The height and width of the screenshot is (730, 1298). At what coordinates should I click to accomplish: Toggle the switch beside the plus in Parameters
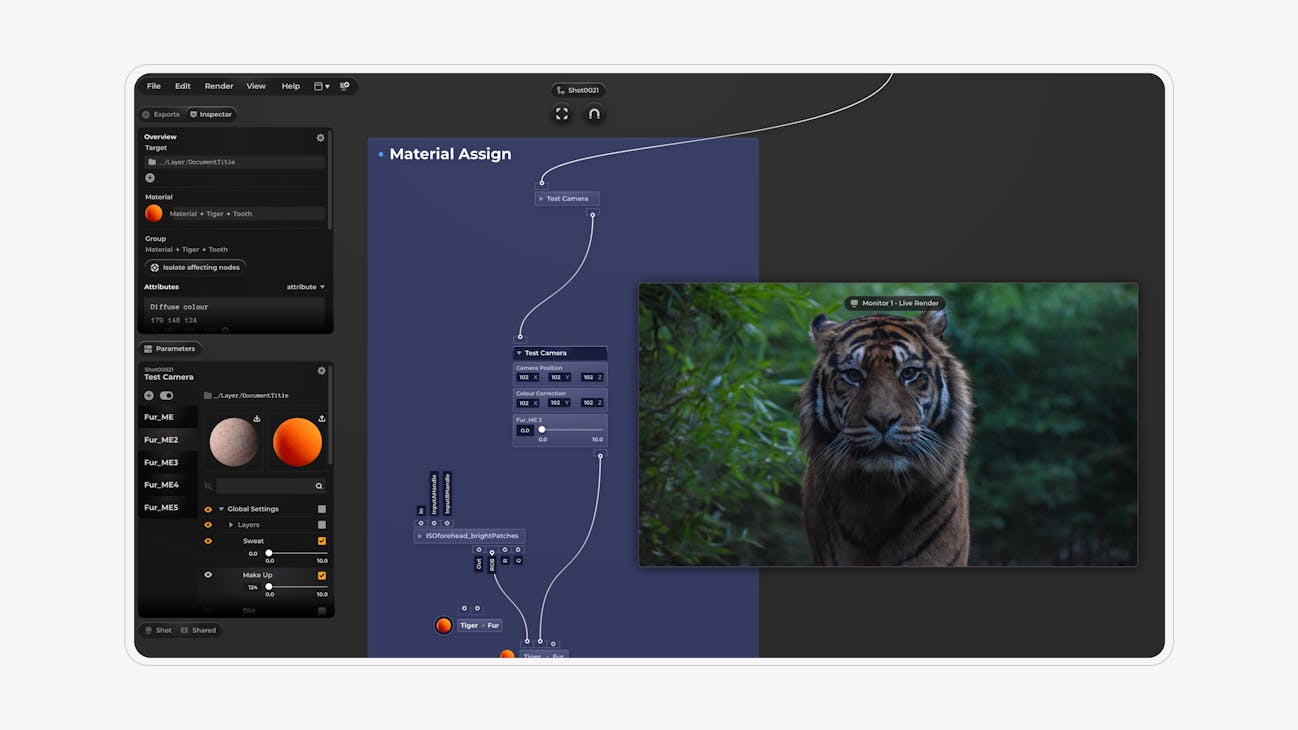click(166, 396)
